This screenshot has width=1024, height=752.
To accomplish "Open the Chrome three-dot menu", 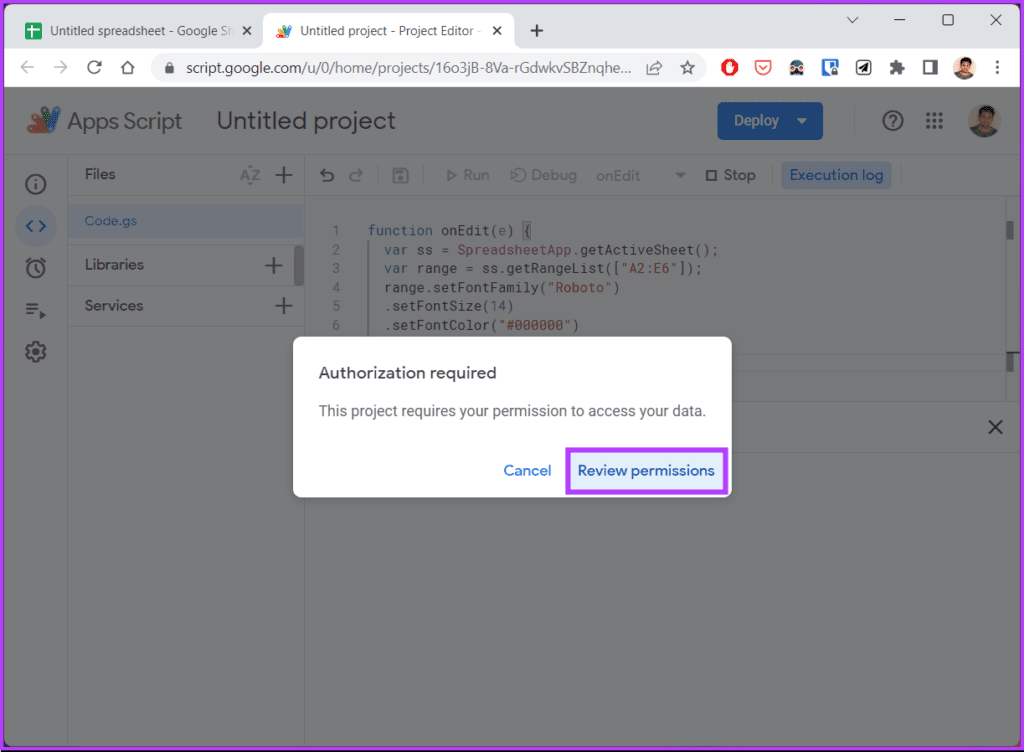I will tap(997, 67).
